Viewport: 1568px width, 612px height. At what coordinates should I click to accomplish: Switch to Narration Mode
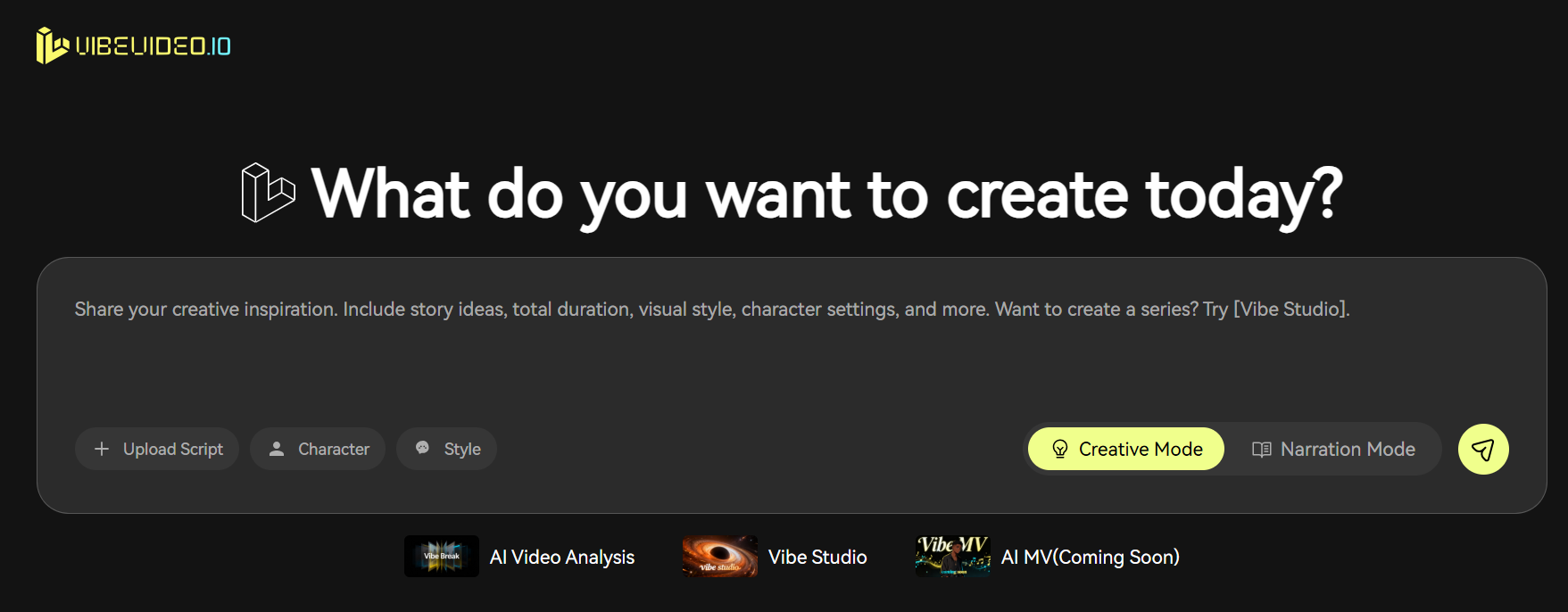point(1333,449)
